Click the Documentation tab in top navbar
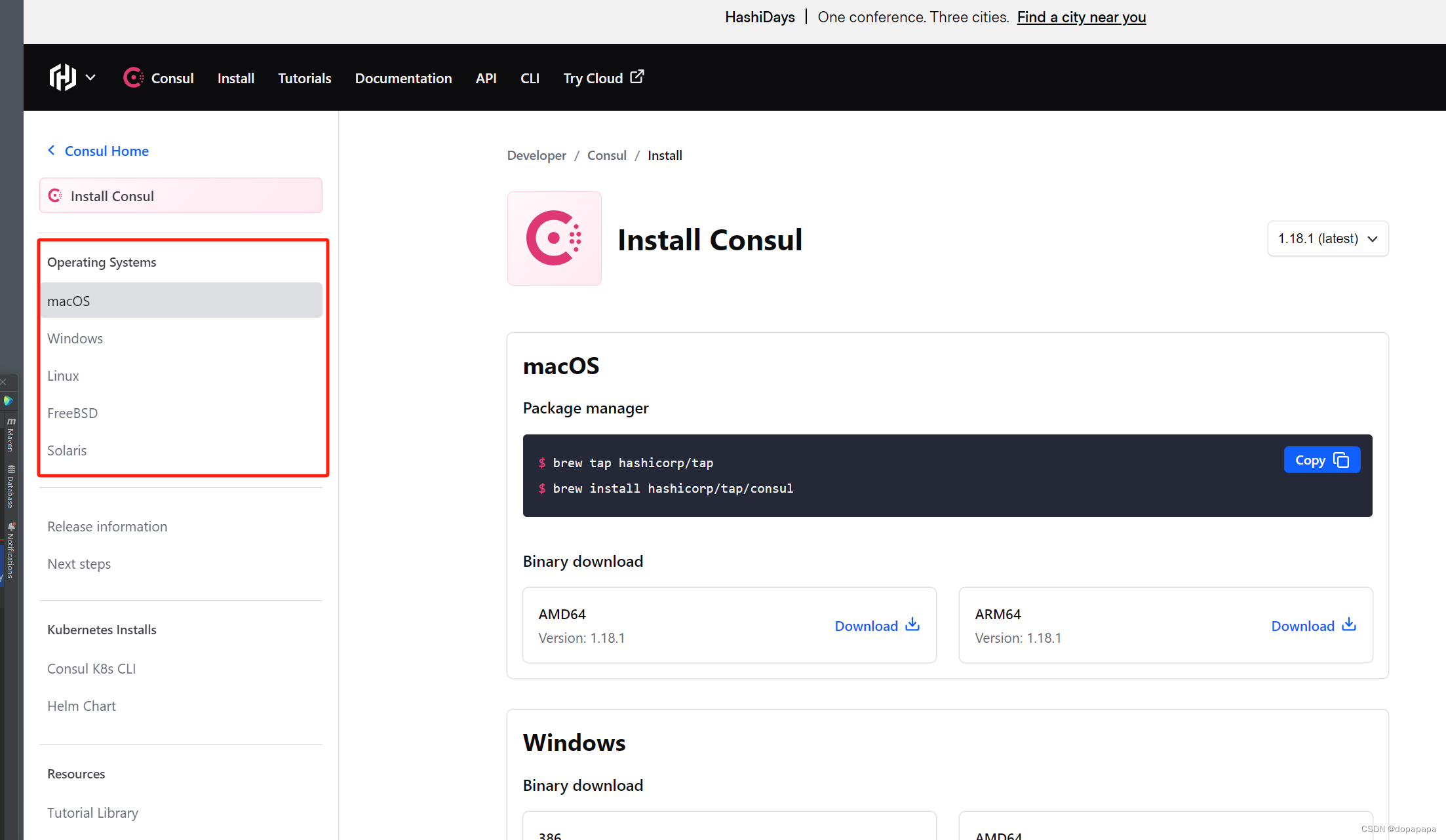 [403, 77]
